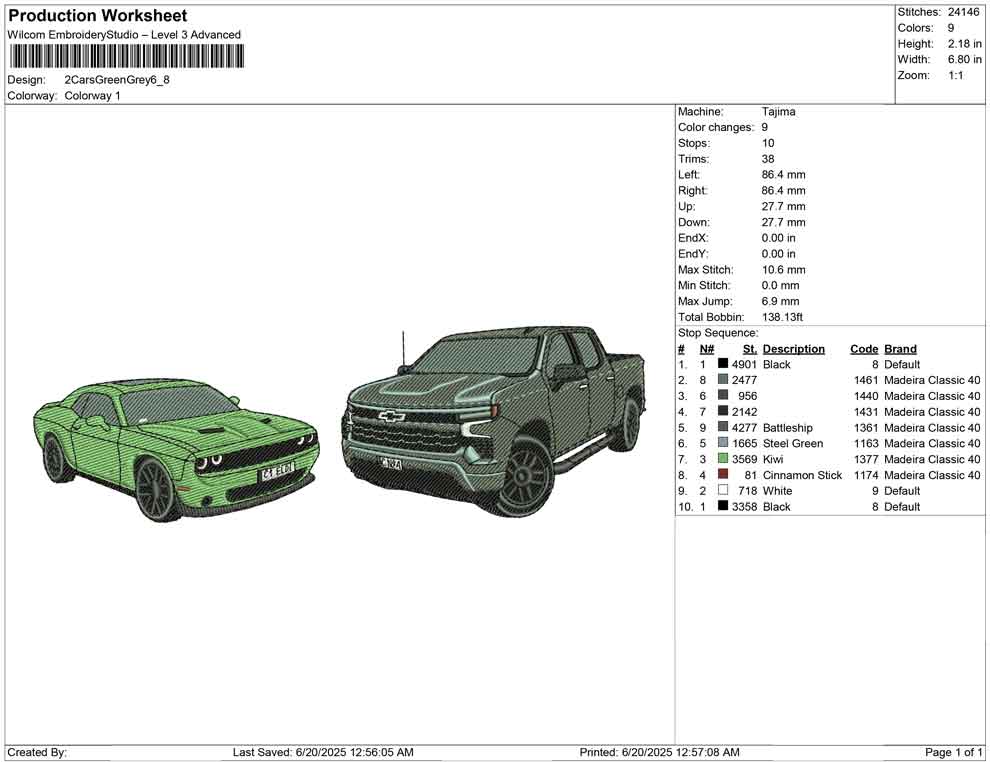Click the design name '2CarsGreenGrey6_8'
Viewport: 990px width, 762px height.
[x=117, y=80]
